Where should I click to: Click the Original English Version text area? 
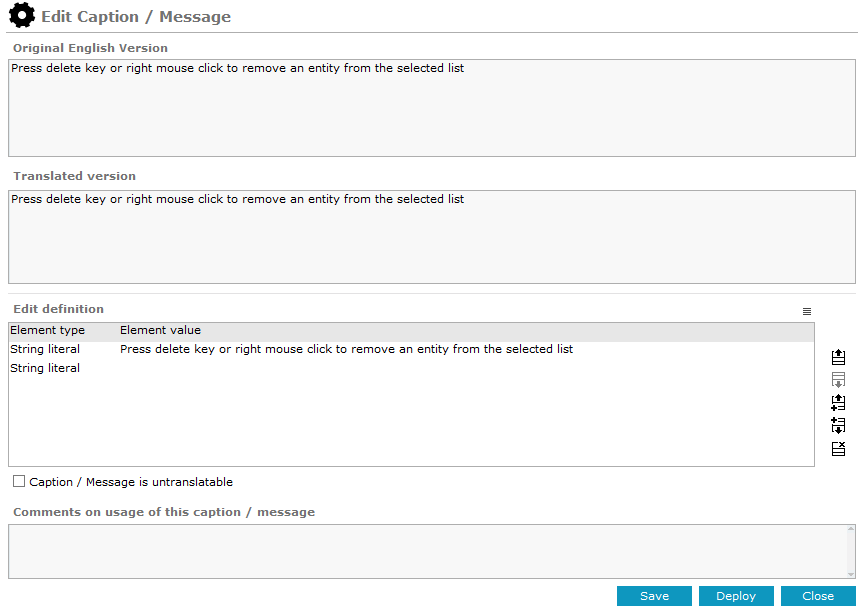[x=432, y=108]
